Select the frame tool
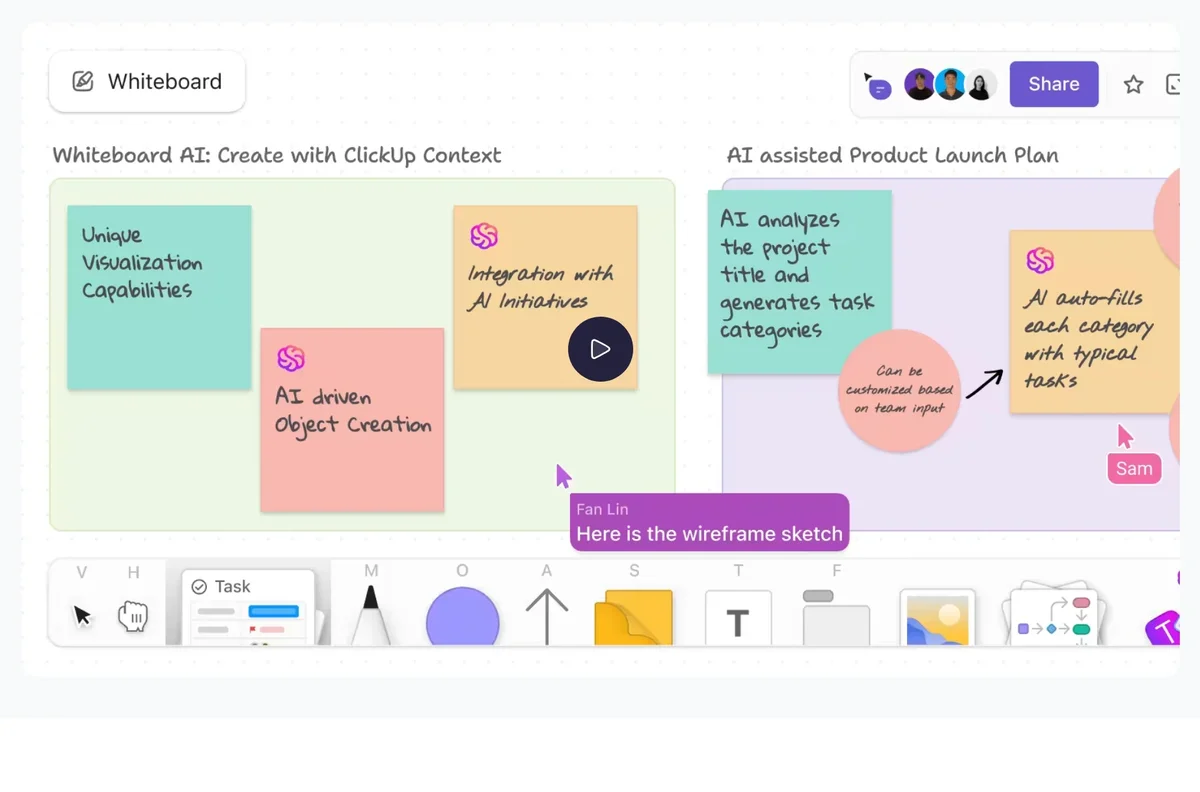The image size is (1200, 792). (x=836, y=617)
